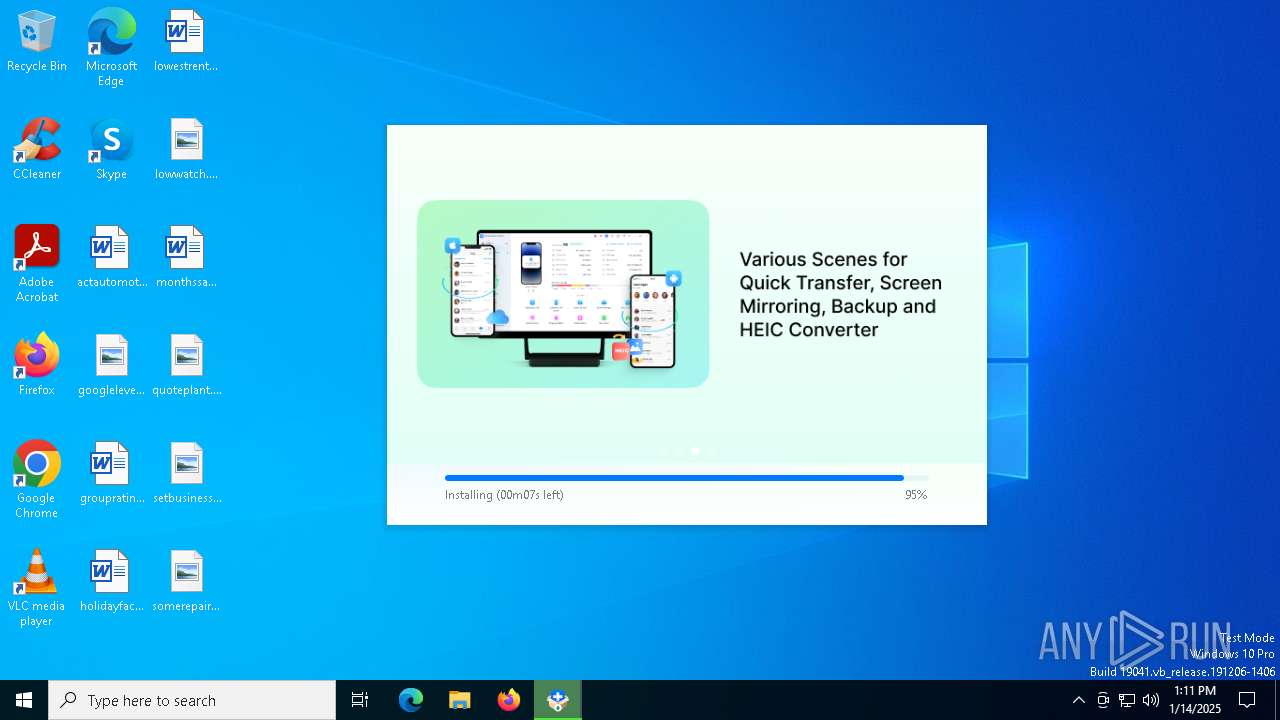Open the notification action center
The image size is (1280, 720).
[1247, 700]
